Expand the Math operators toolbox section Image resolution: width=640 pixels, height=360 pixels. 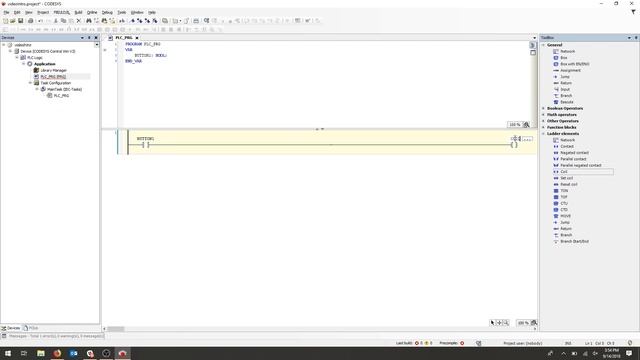(x=543, y=115)
